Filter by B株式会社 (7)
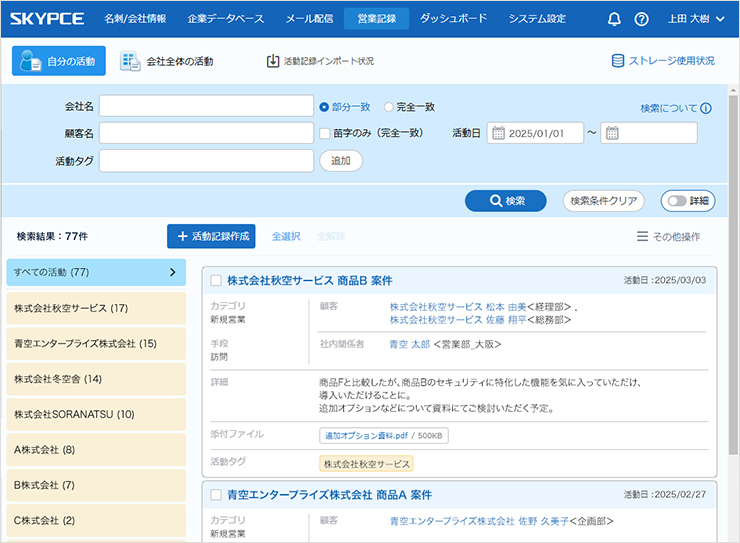Viewport: 740px width, 543px height. click(x=96, y=485)
